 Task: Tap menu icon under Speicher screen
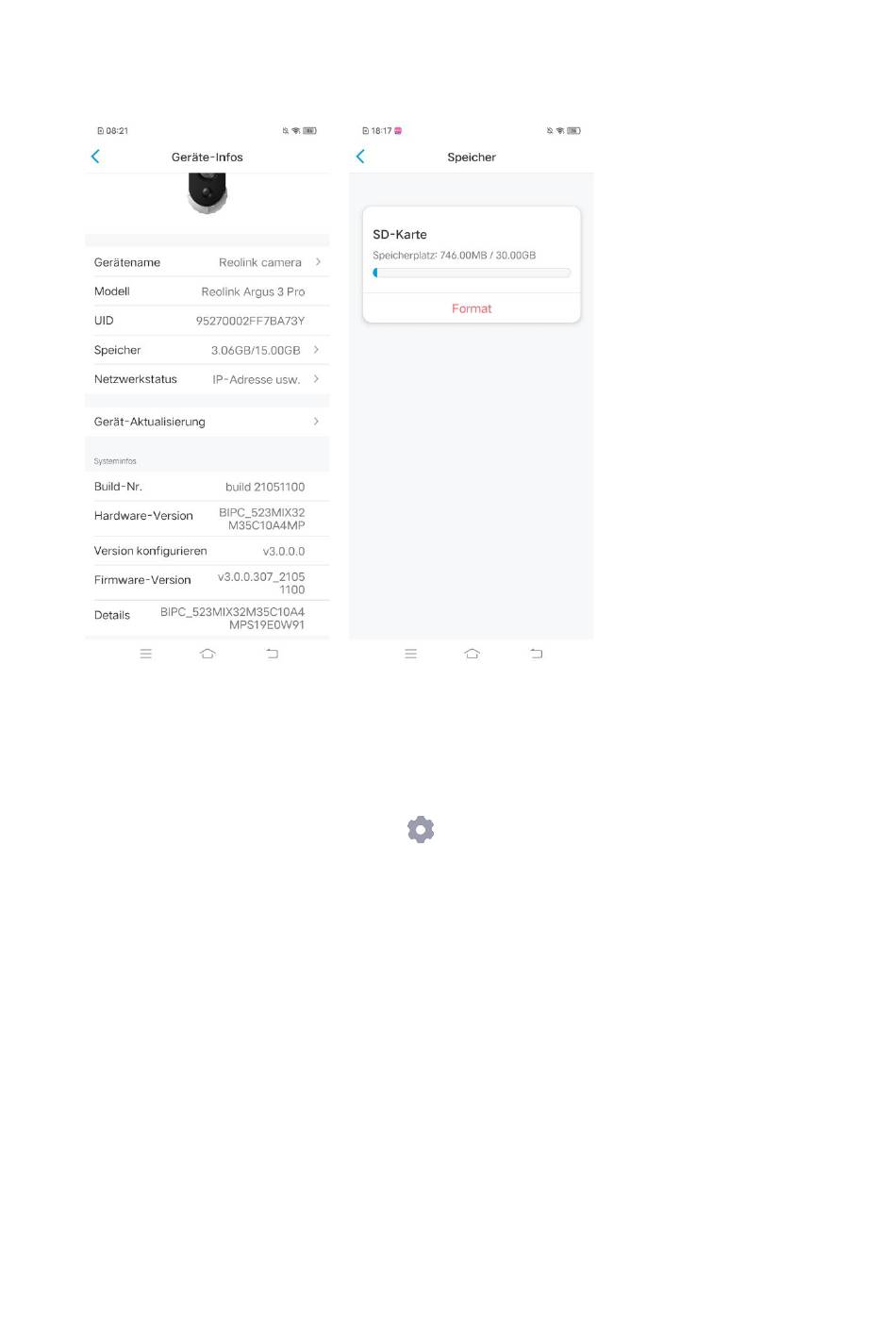click(x=410, y=654)
